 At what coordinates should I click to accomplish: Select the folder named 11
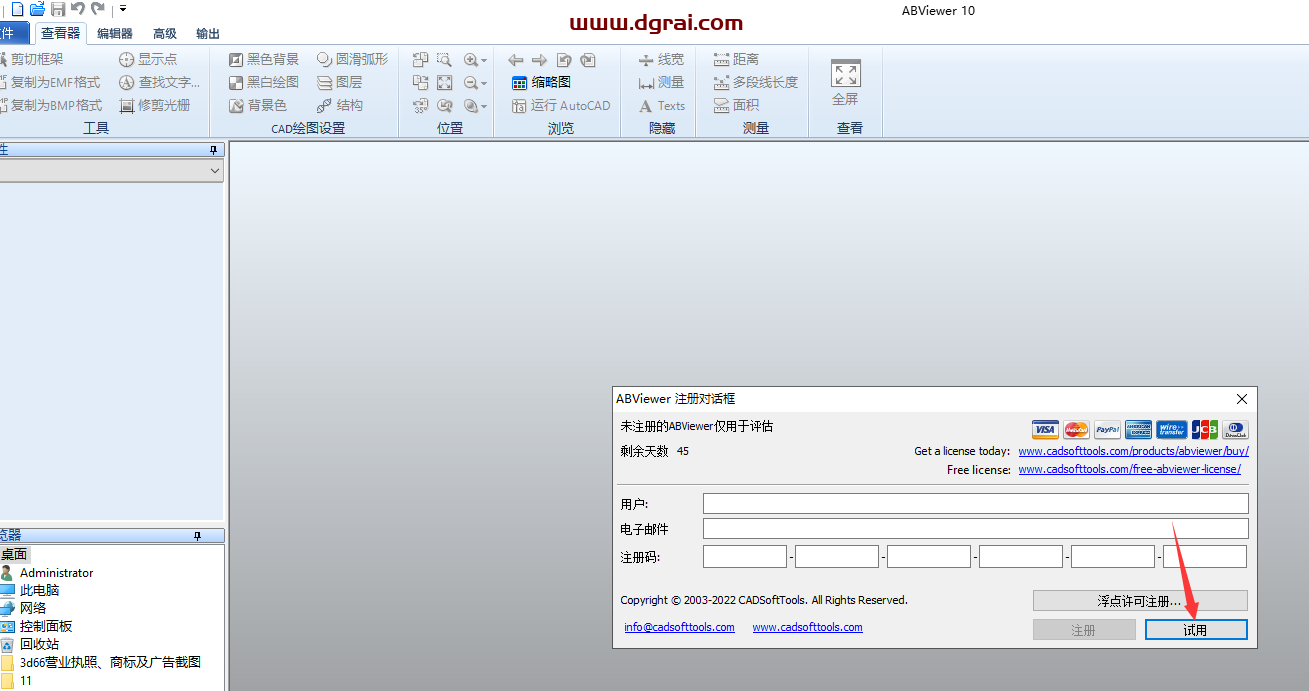[26, 680]
